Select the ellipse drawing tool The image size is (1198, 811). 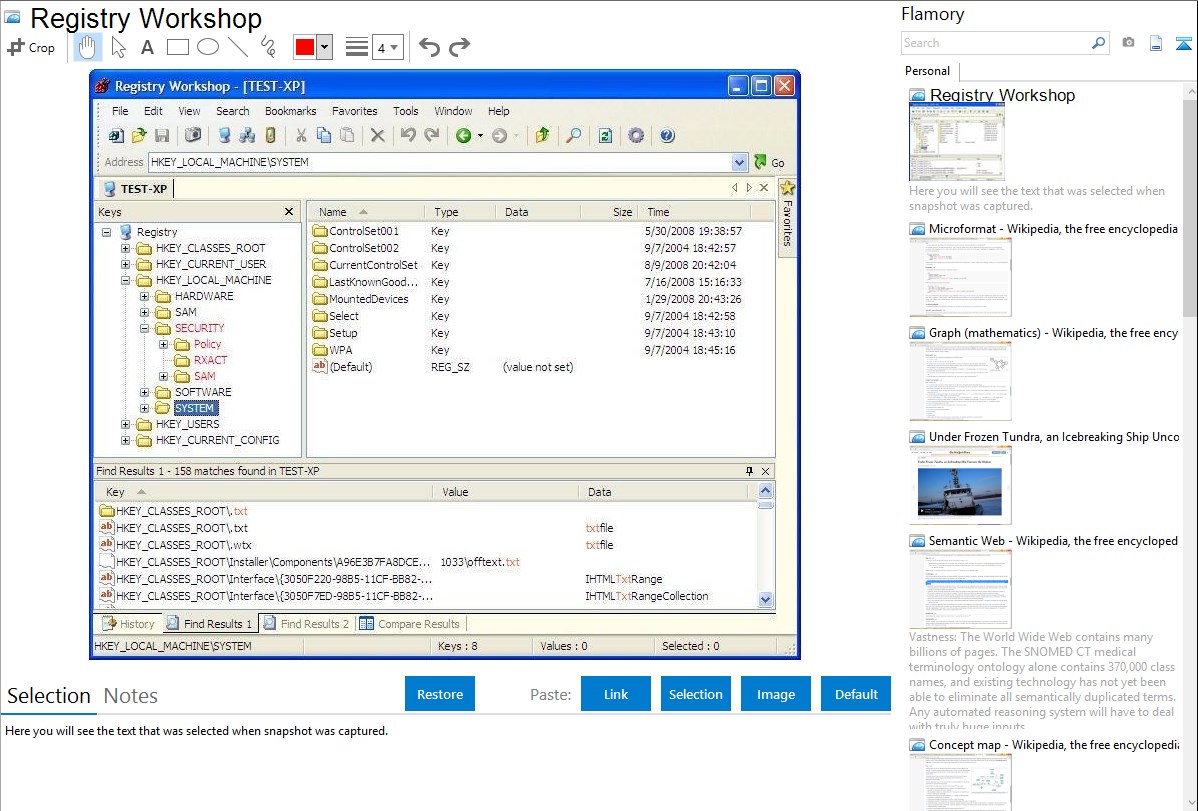coord(208,47)
